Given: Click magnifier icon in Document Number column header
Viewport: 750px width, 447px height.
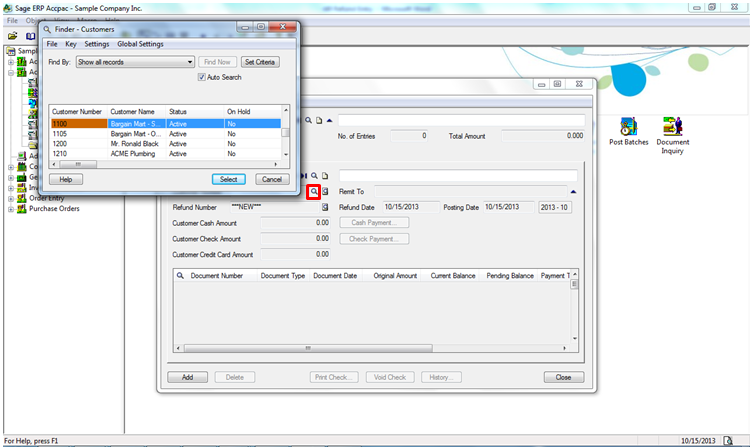Looking at the screenshot, I should [180, 274].
